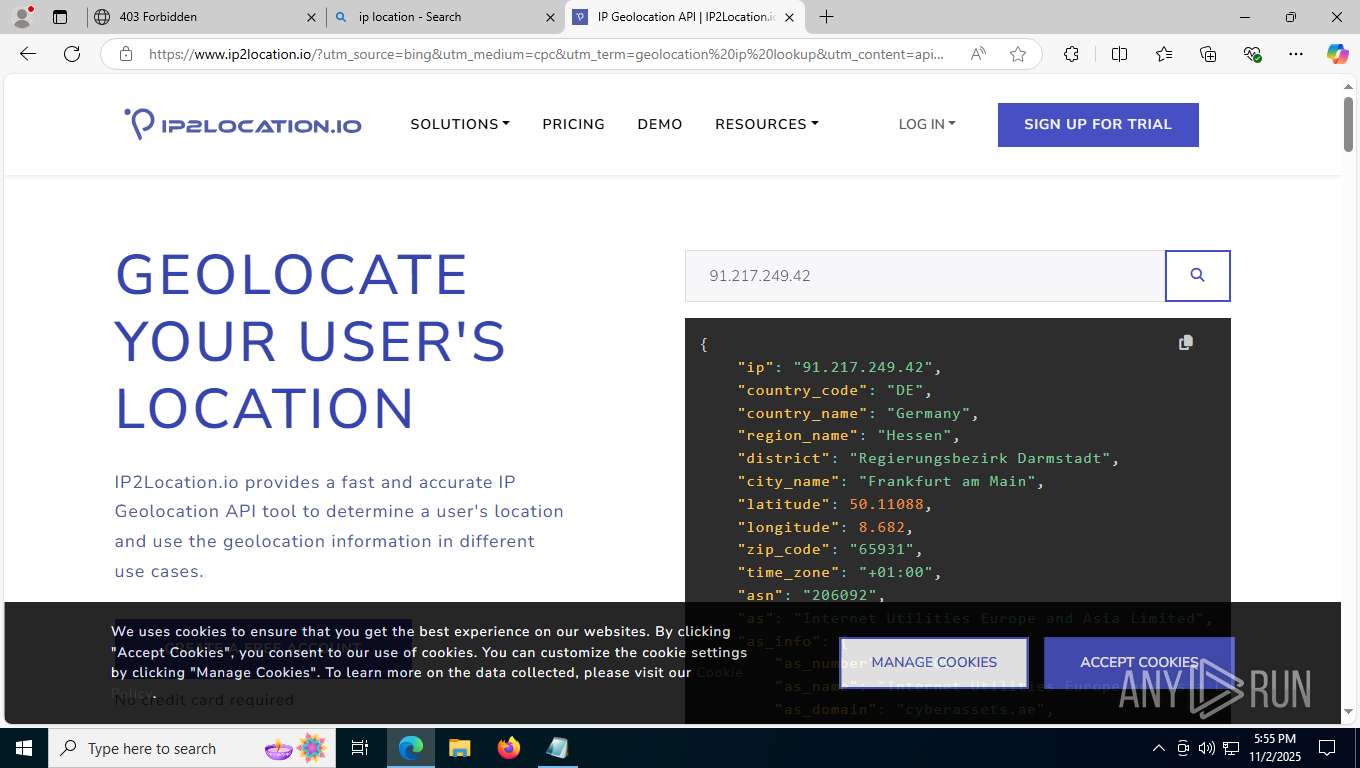This screenshot has width=1360, height=768.
Task: Click the "Regierungsbezirk Darmstadt" district value
Action: tap(980, 458)
